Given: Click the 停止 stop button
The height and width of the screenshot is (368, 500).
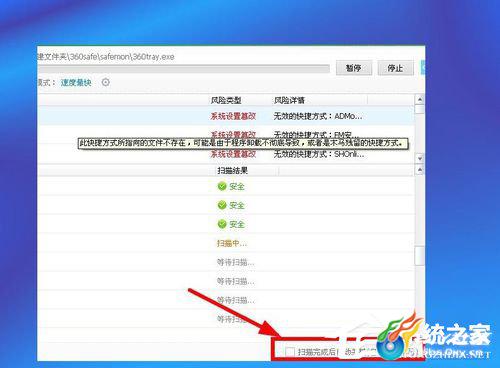Looking at the screenshot, I should point(395,68).
